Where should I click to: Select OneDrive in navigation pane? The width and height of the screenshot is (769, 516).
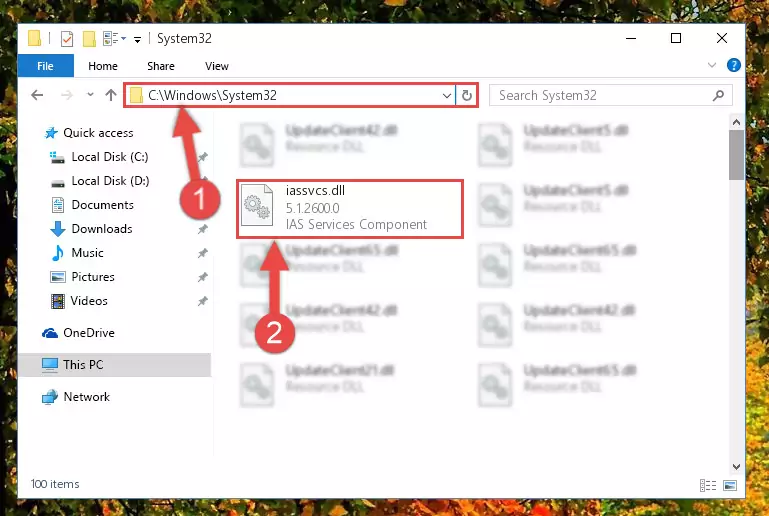tap(89, 333)
